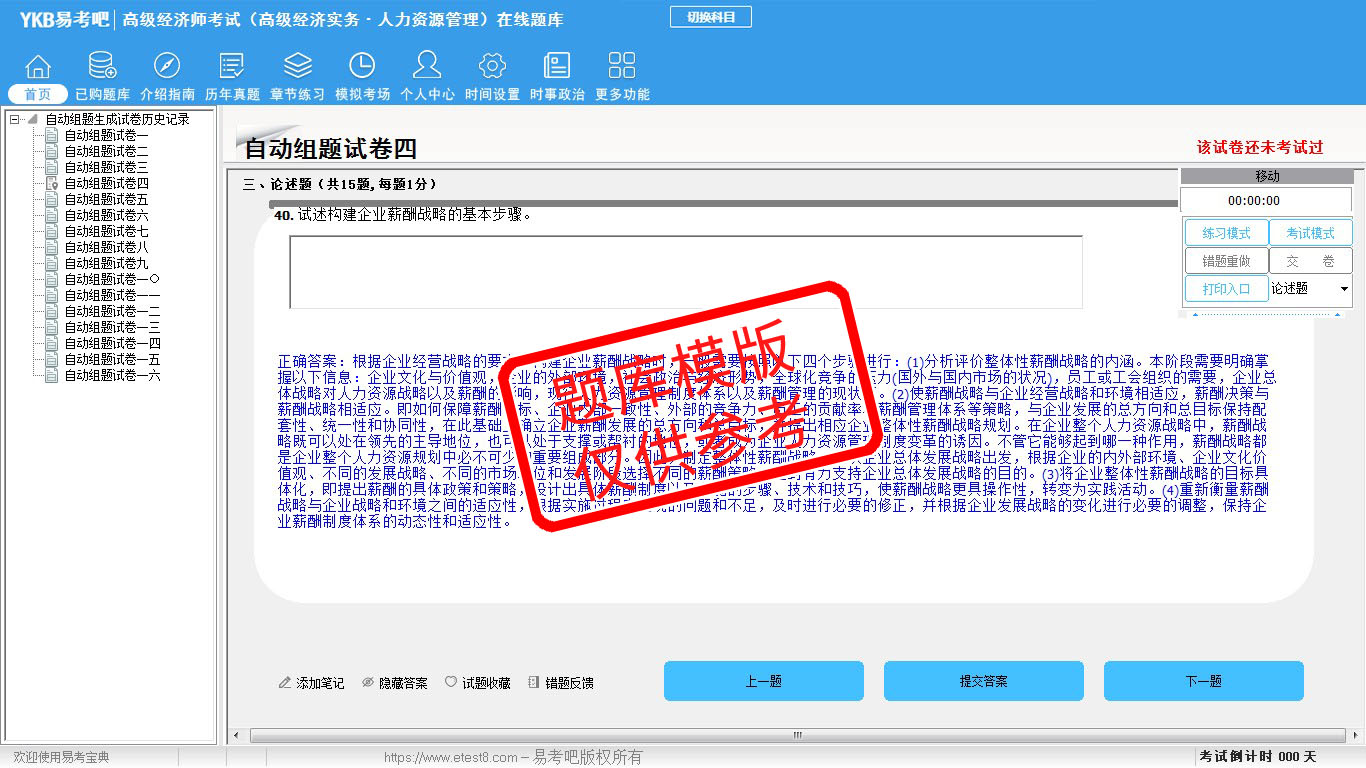This screenshot has width=1366, height=768.
Task: Open the 已购题库 database icon
Action: 102,67
